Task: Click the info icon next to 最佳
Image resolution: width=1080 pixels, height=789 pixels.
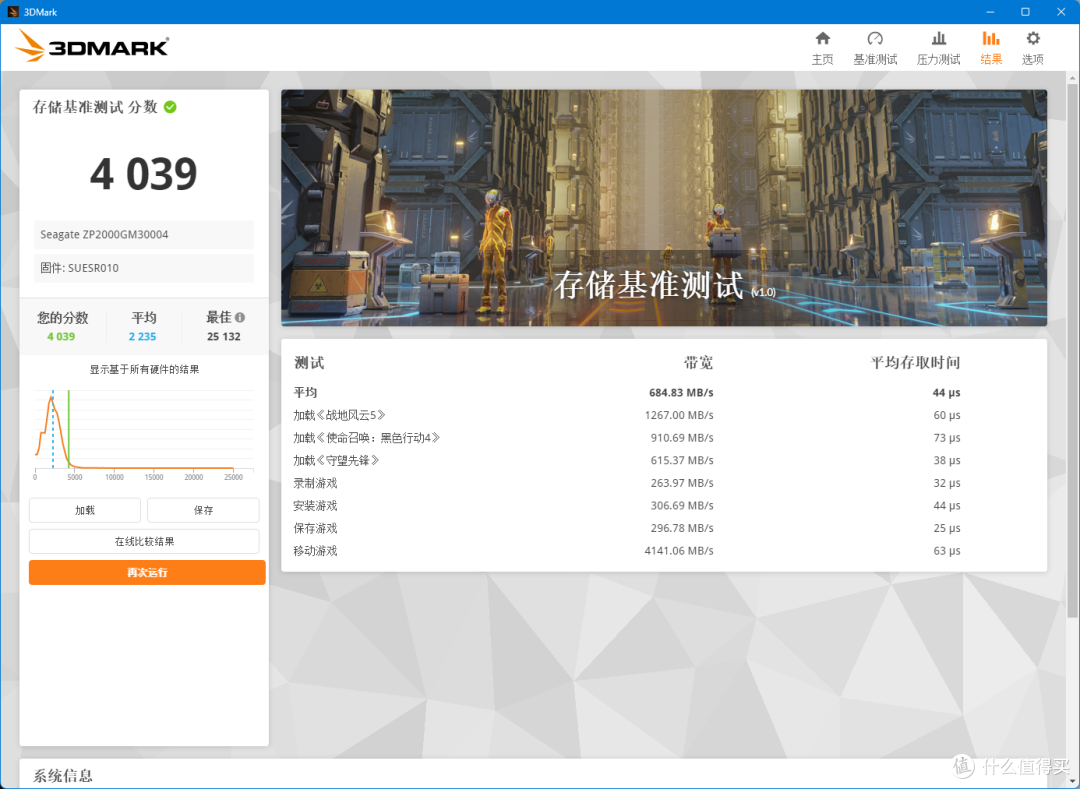Action: [240, 317]
